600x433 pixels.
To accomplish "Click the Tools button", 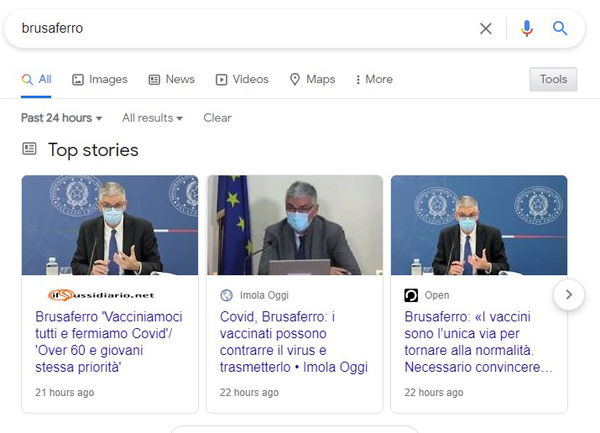I will pos(553,79).
